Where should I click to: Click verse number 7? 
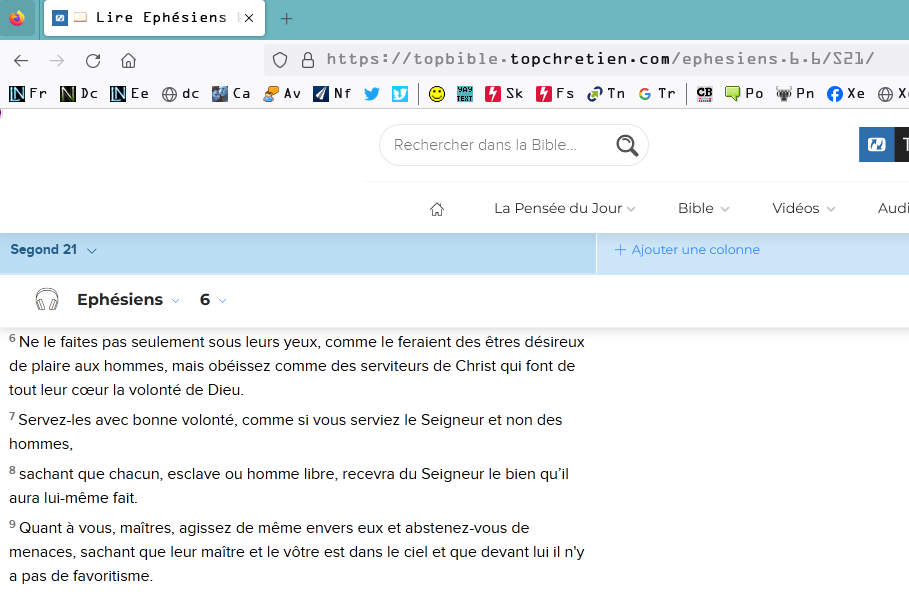tap(12, 416)
